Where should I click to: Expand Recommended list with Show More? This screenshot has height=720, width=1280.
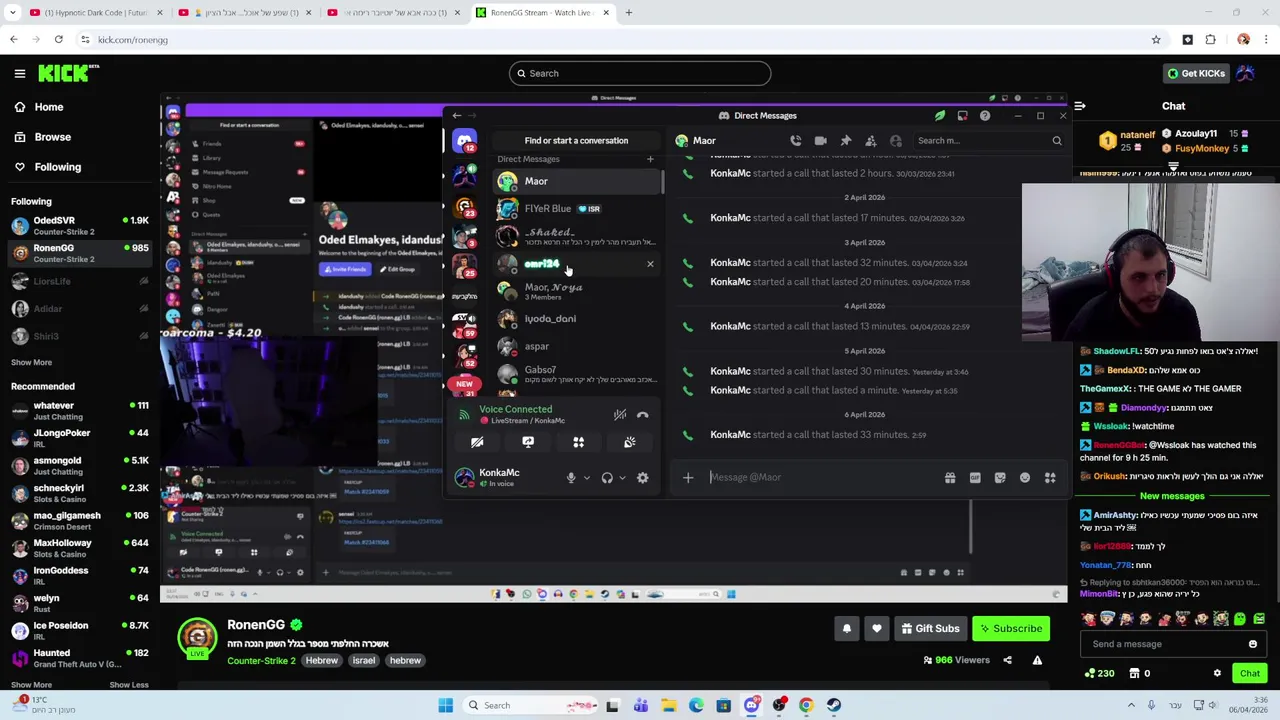click(31, 685)
